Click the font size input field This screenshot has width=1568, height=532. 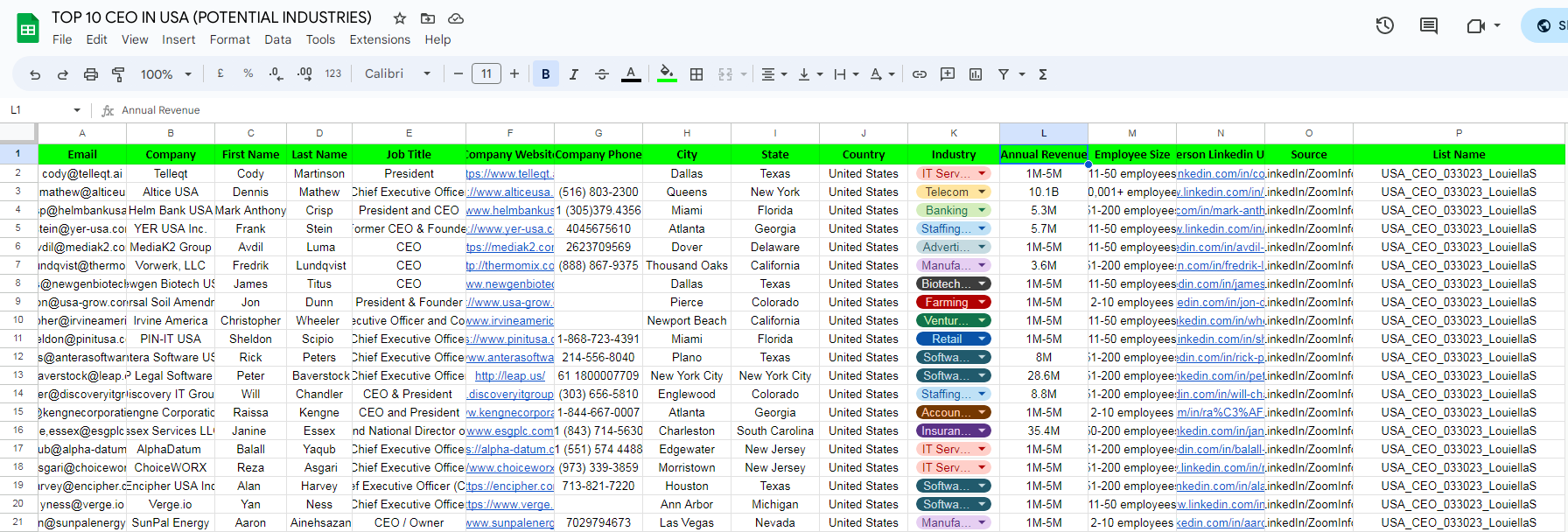click(x=486, y=74)
